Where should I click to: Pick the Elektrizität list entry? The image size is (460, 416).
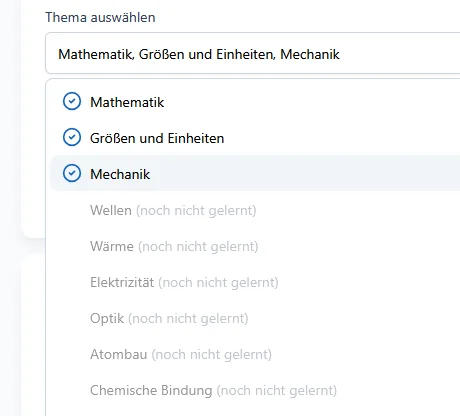[255, 282]
